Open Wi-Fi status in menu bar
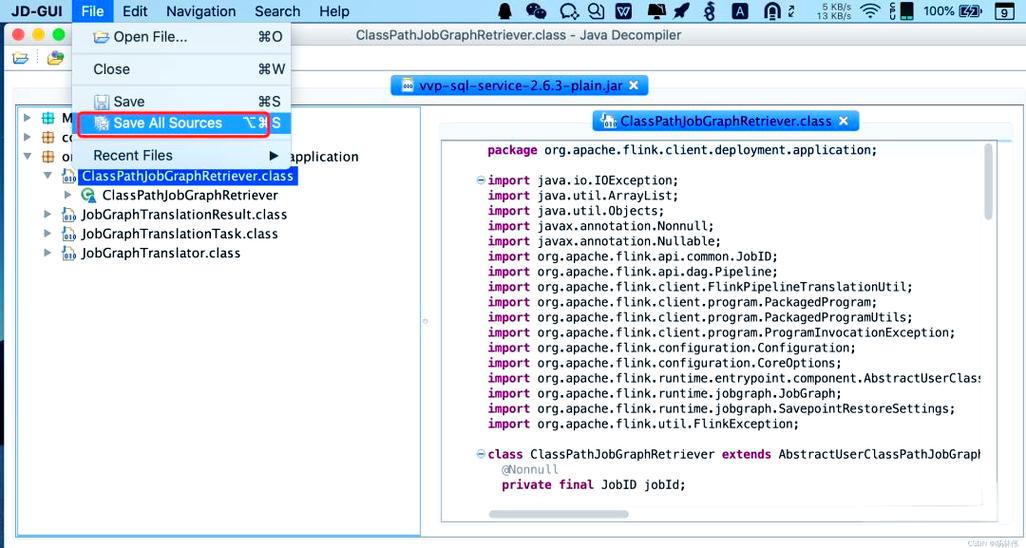The width and height of the screenshot is (1026, 548). click(x=870, y=10)
